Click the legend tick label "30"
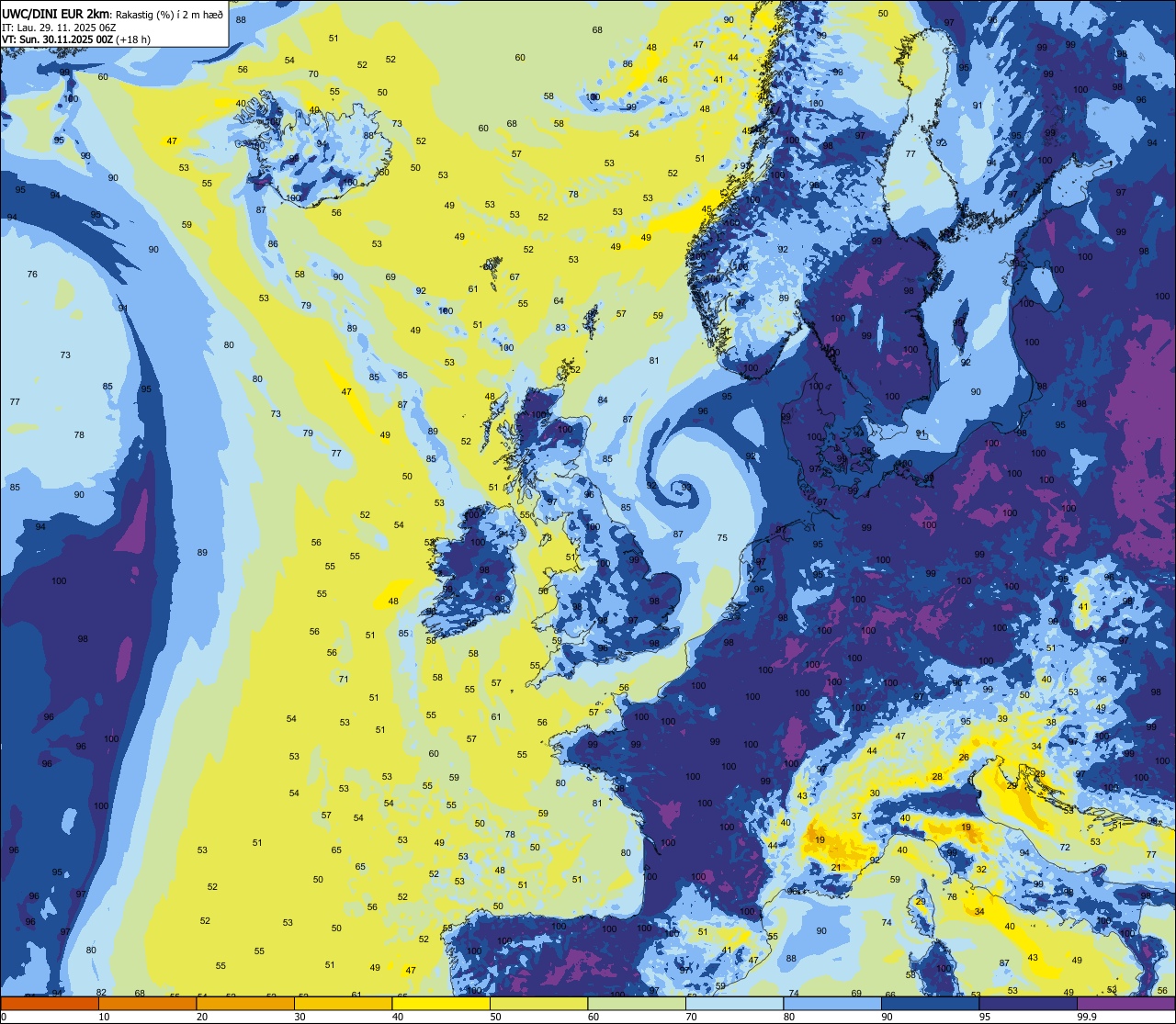Viewport: 1176px width, 1024px height. 300,1017
